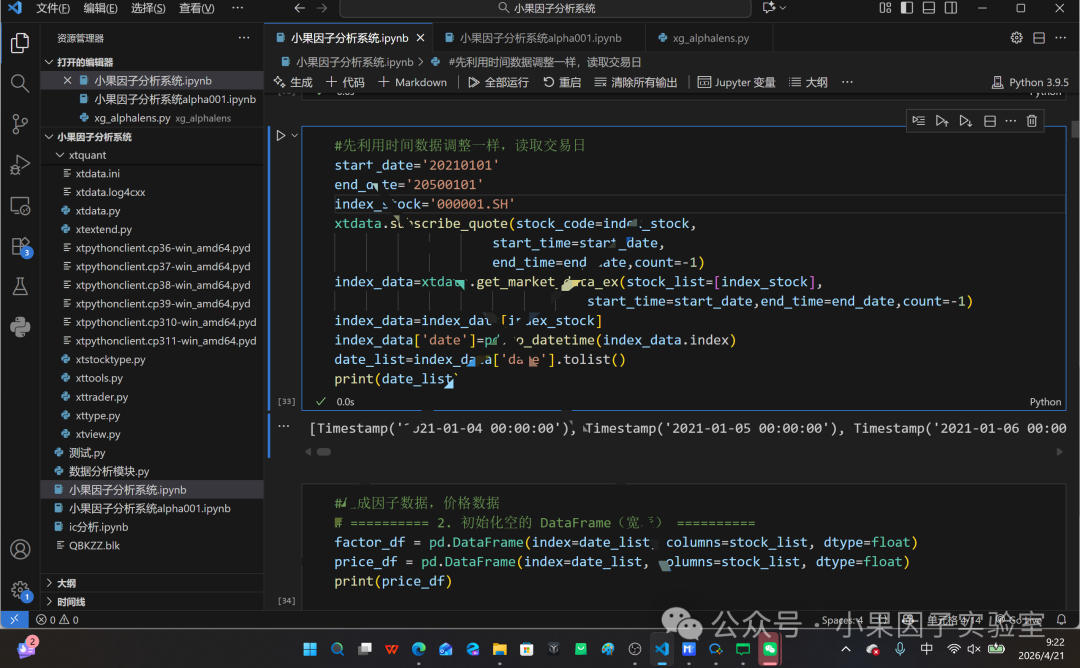This screenshot has height=668, width=1080.
Task: Click 全部运行 to run all cells
Action: pos(499,82)
